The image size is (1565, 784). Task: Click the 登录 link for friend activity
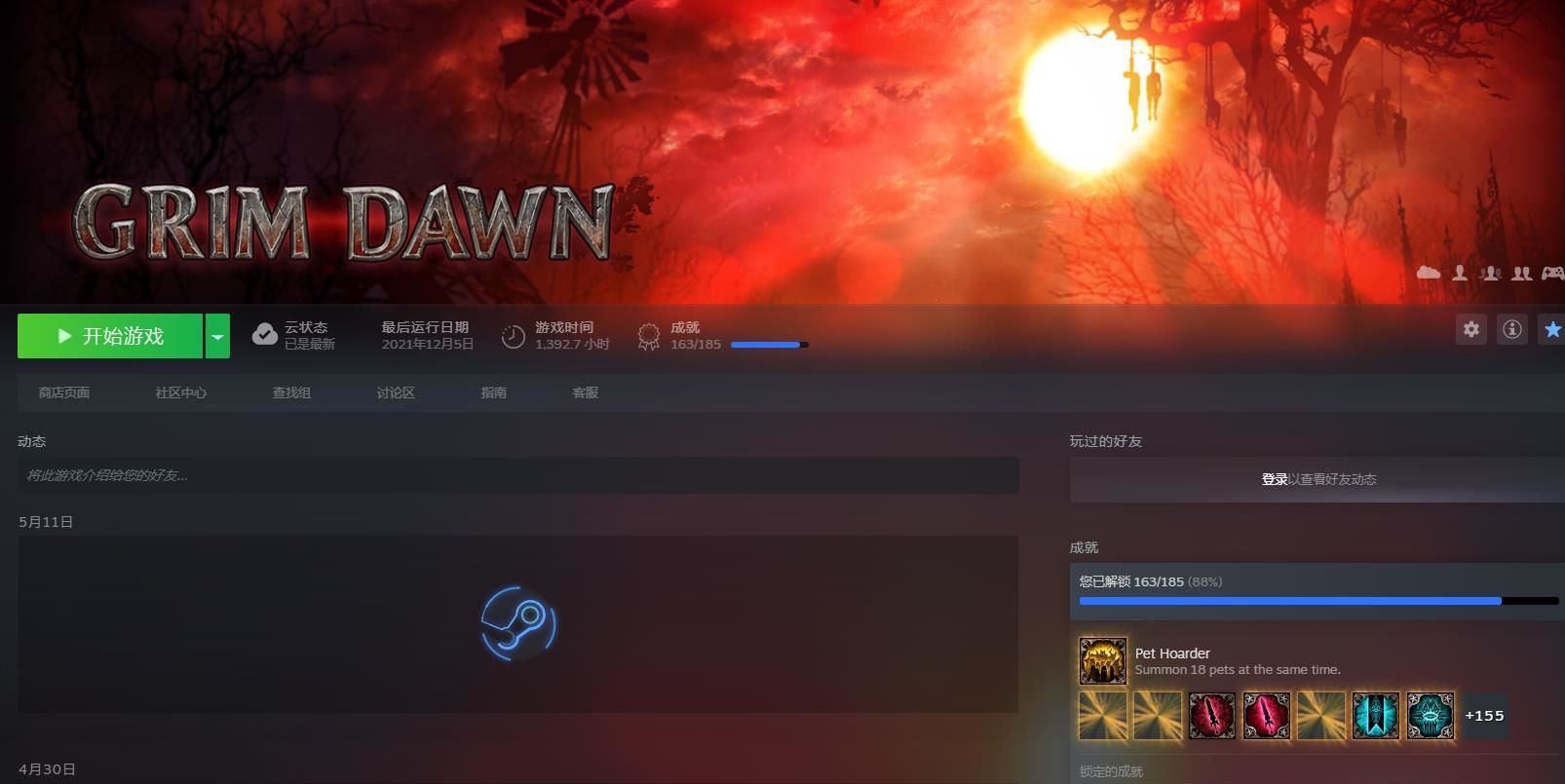(x=1275, y=479)
